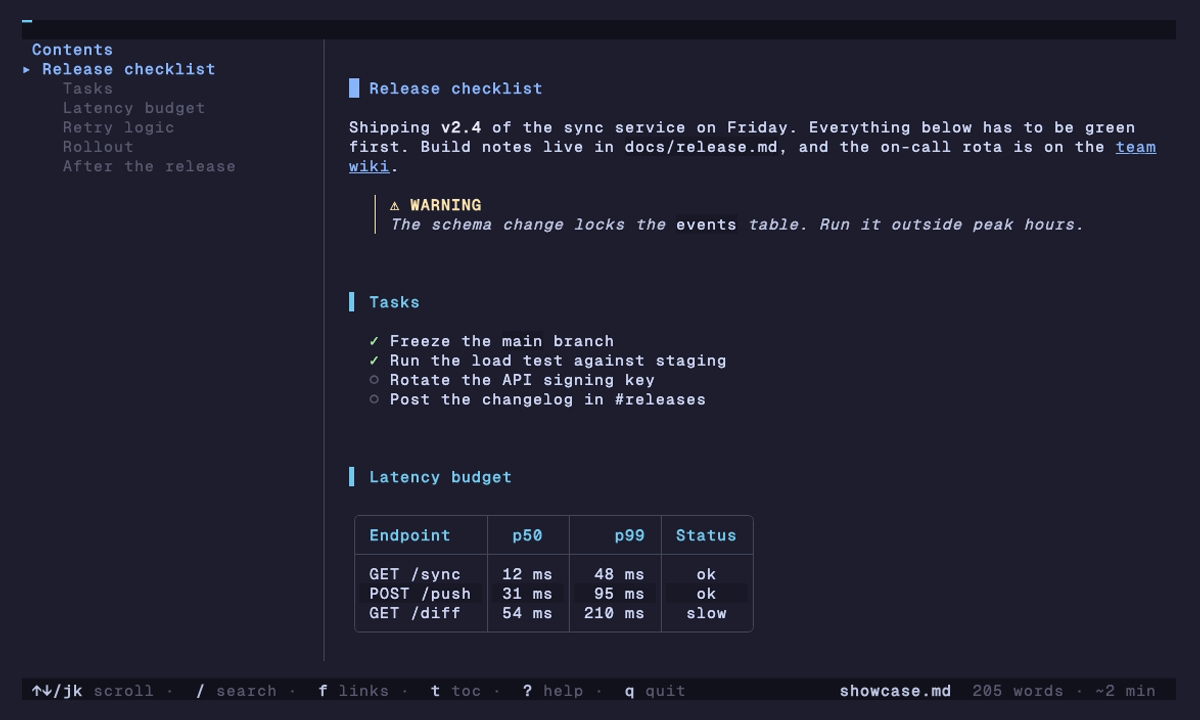Toggle checkmark for Freeze the main branch

pyautogui.click(x=374, y=341)
